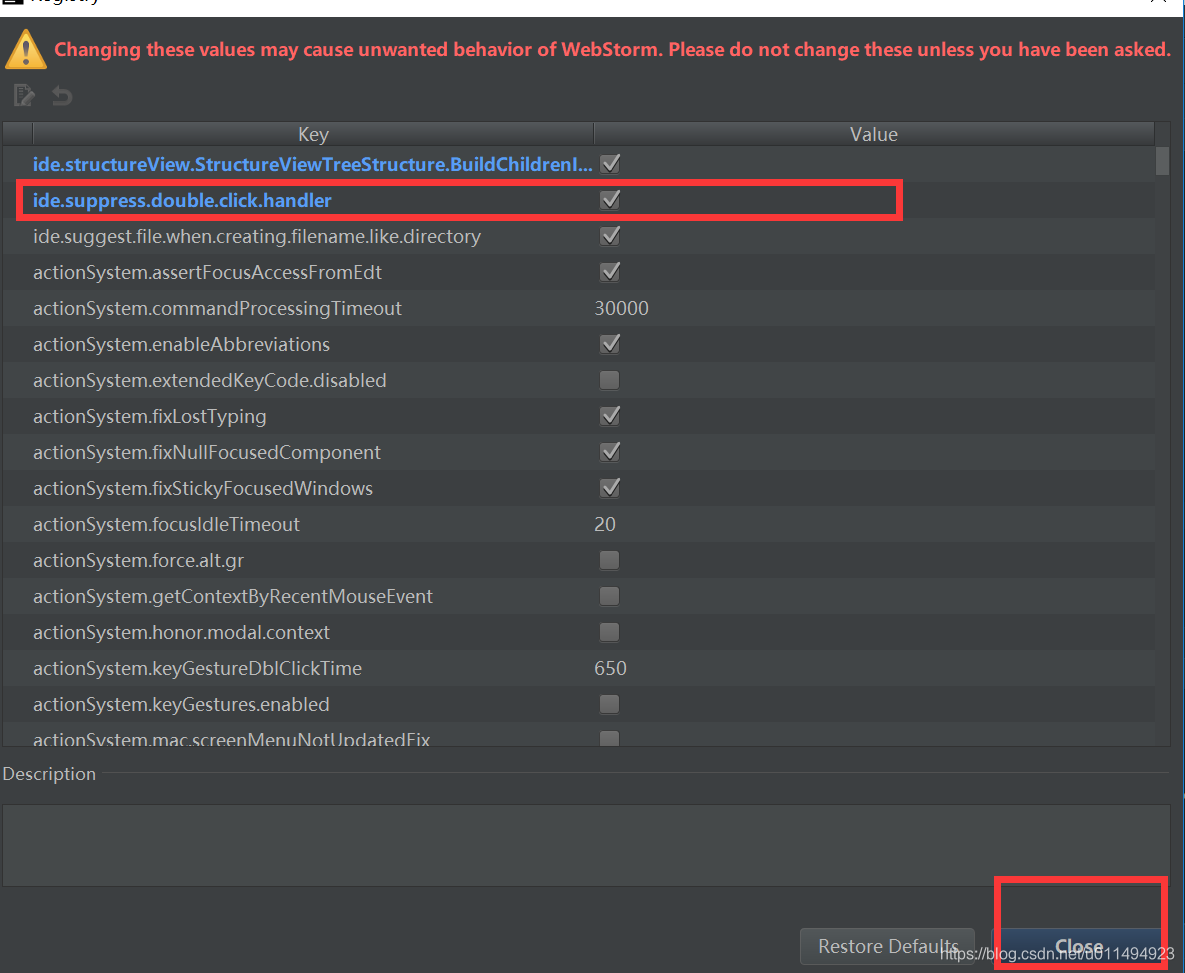Select the 30000 commandProcessingTimeout value
This screenshot has width=1185, height=973.
[621, 308]
